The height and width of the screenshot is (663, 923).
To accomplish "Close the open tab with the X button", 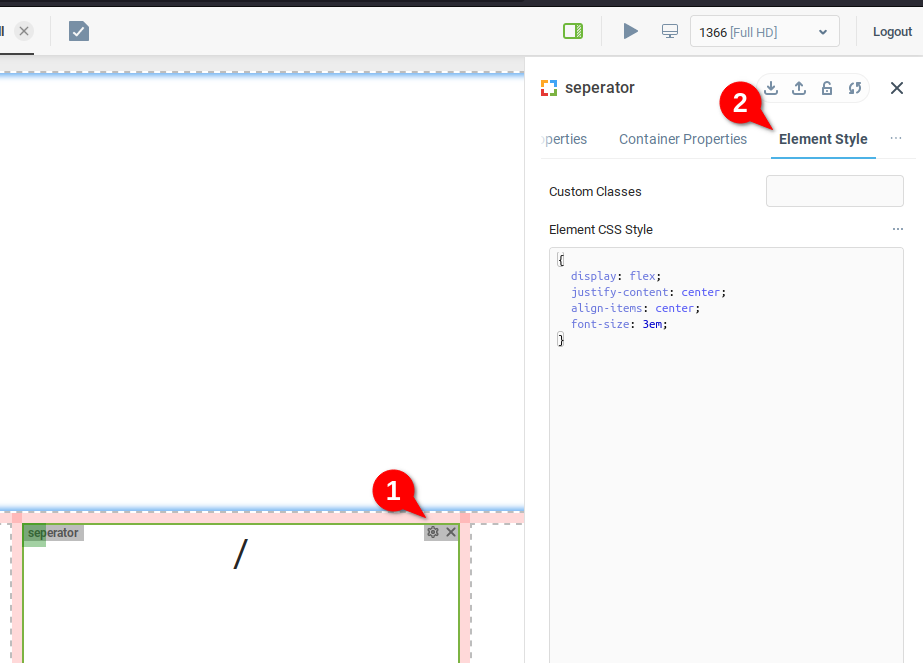I will 24,31.
